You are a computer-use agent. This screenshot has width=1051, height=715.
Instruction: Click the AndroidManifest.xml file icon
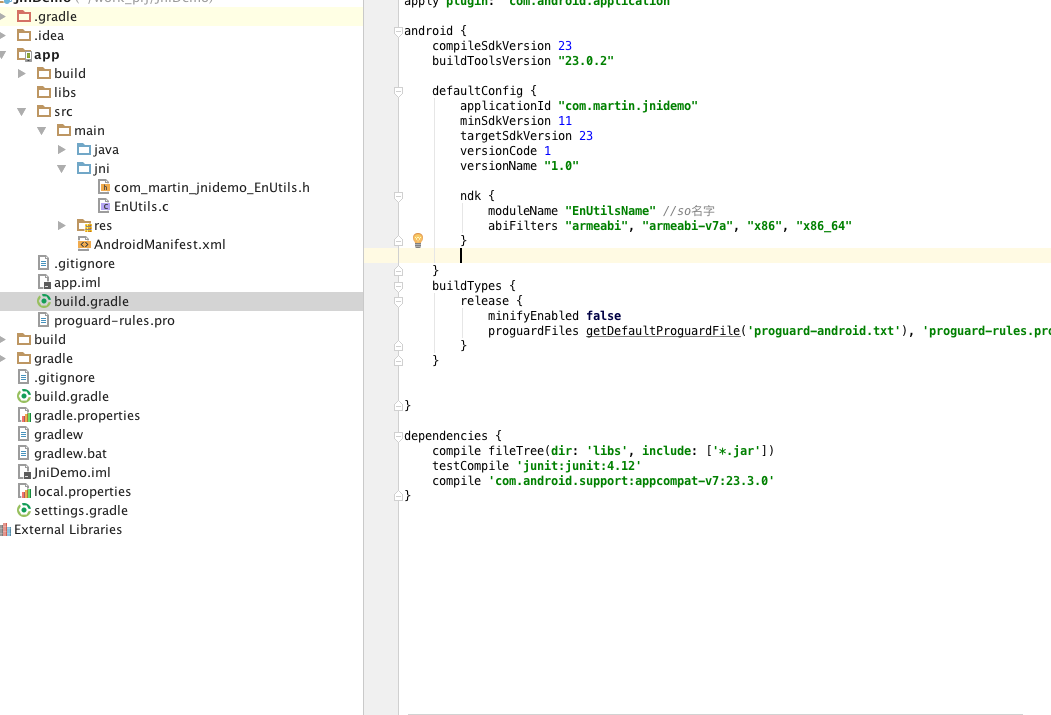(x=84, y=244)
